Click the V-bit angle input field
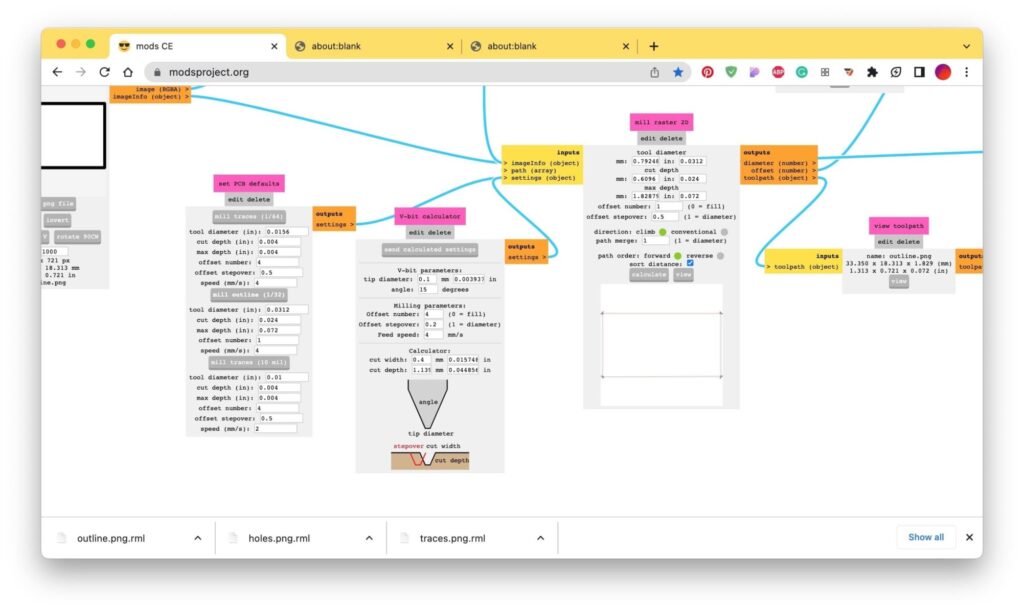The height and width of the screenshot is (613, 1024). tap(428, 289)
